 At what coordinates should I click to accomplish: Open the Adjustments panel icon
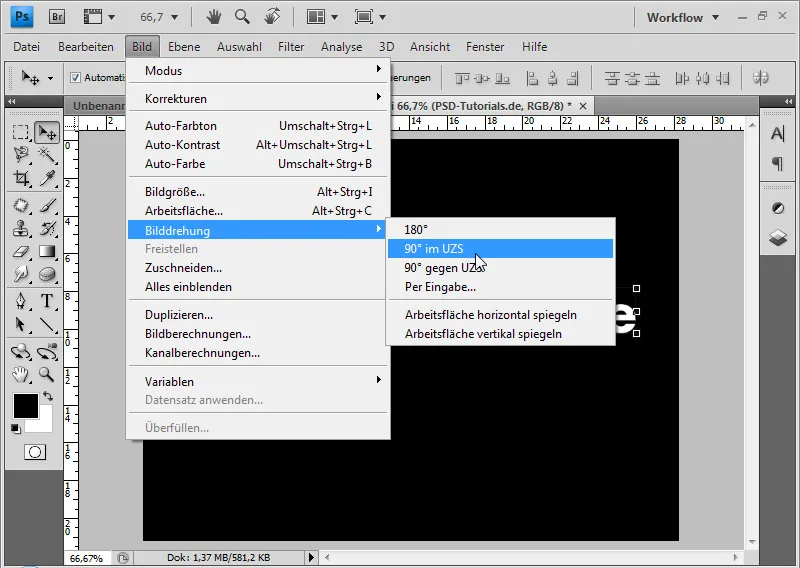(778, 208)
